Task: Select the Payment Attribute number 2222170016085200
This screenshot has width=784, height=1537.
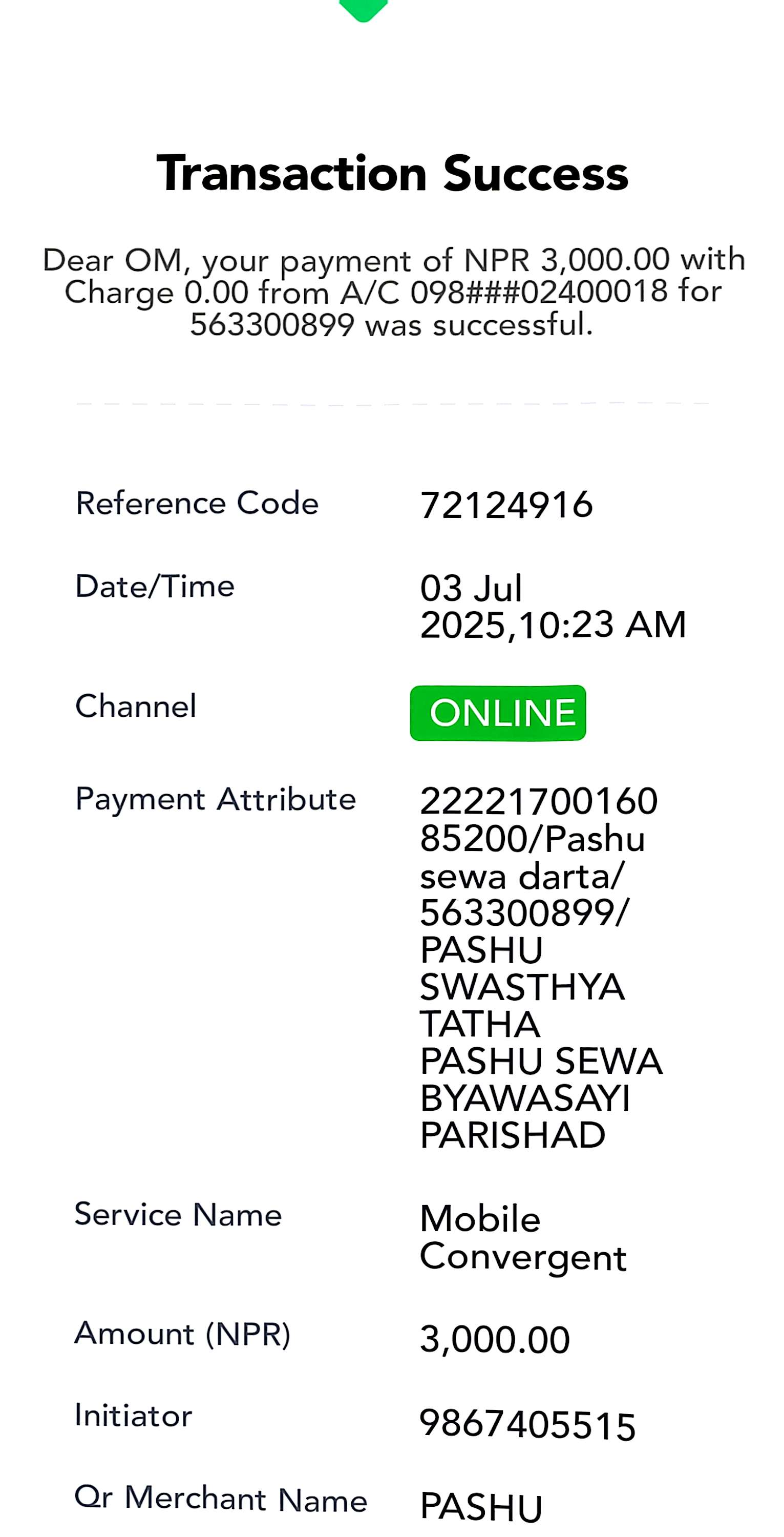Action: pyautogui.click(x=538, y=819)
